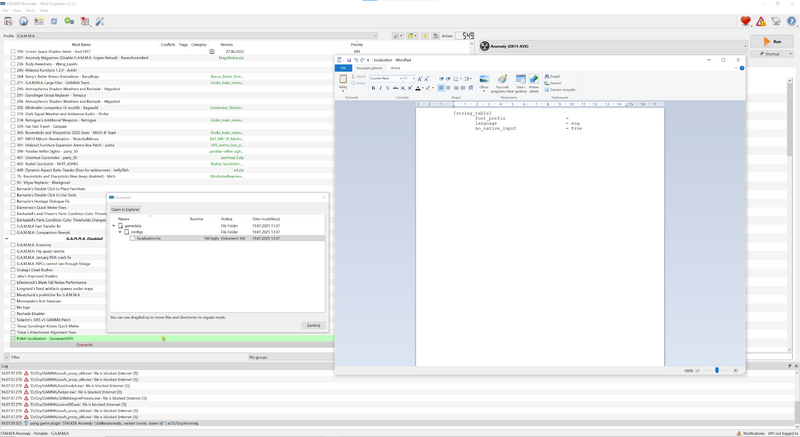Screen dimensions: 800x437
Task: Click Bold in the WordPad ribbon
Action: coord(373,88)
